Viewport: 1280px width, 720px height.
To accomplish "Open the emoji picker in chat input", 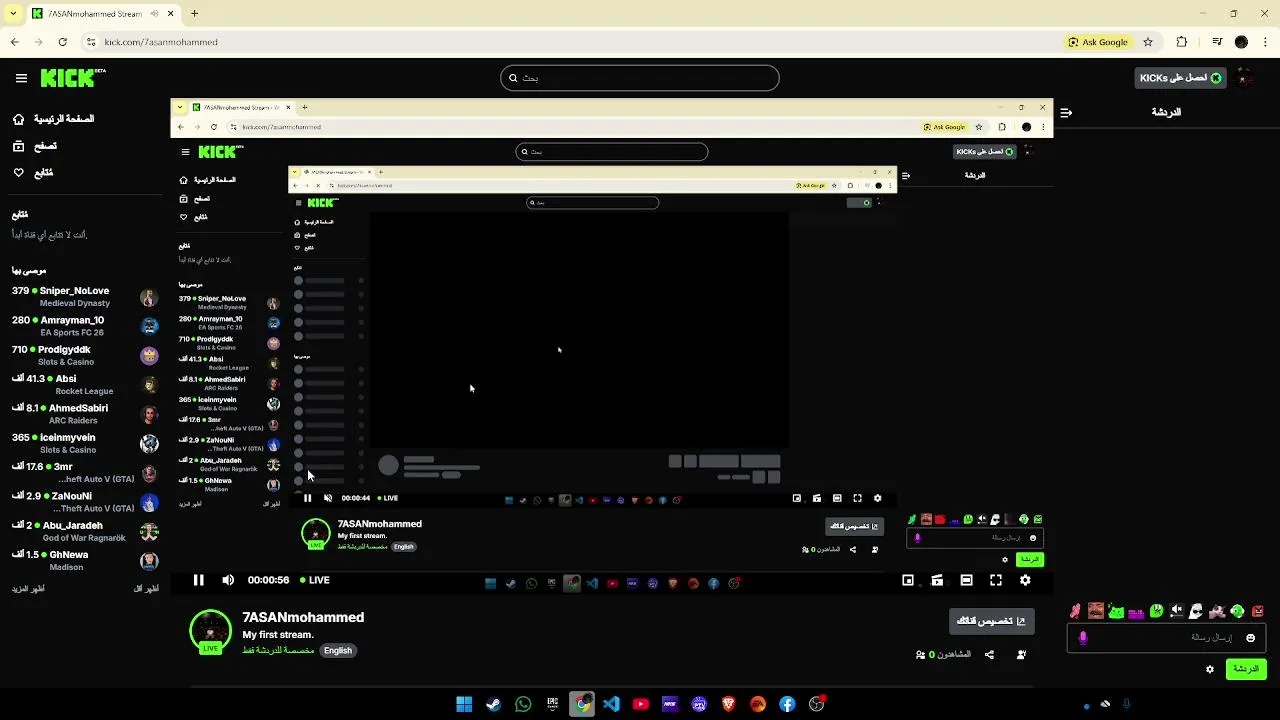I will pyautogui.click(x=1250, y=638).
